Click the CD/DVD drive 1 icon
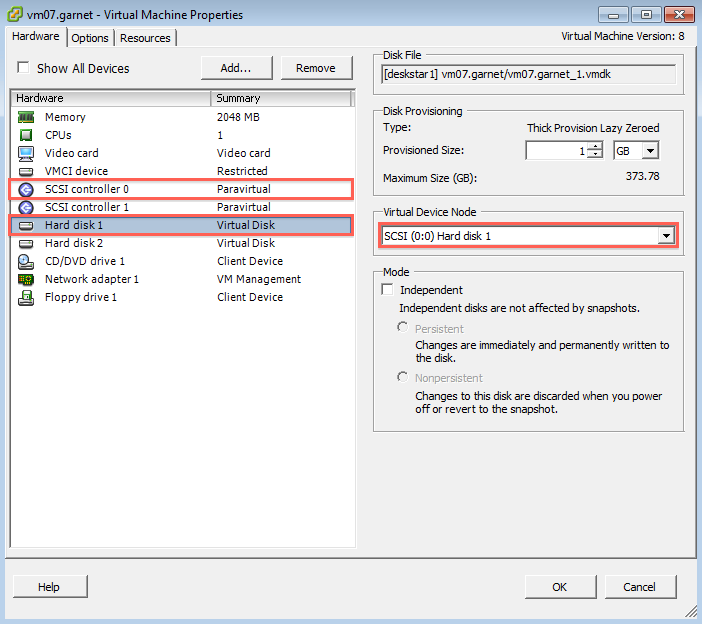This screenshot has height=624, width=702. (x=26, y=261)
